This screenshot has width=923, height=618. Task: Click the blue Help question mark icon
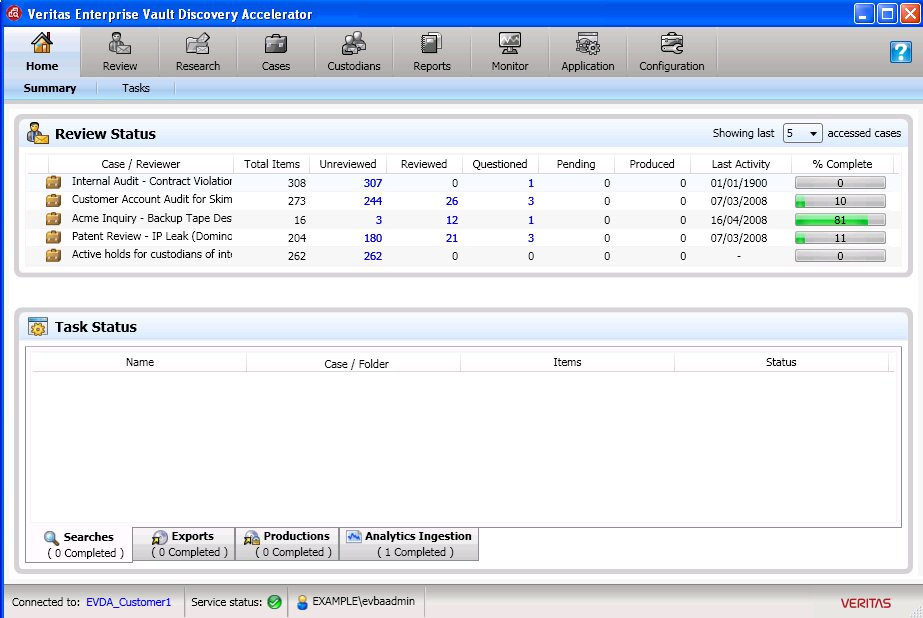tap(901, 52)
